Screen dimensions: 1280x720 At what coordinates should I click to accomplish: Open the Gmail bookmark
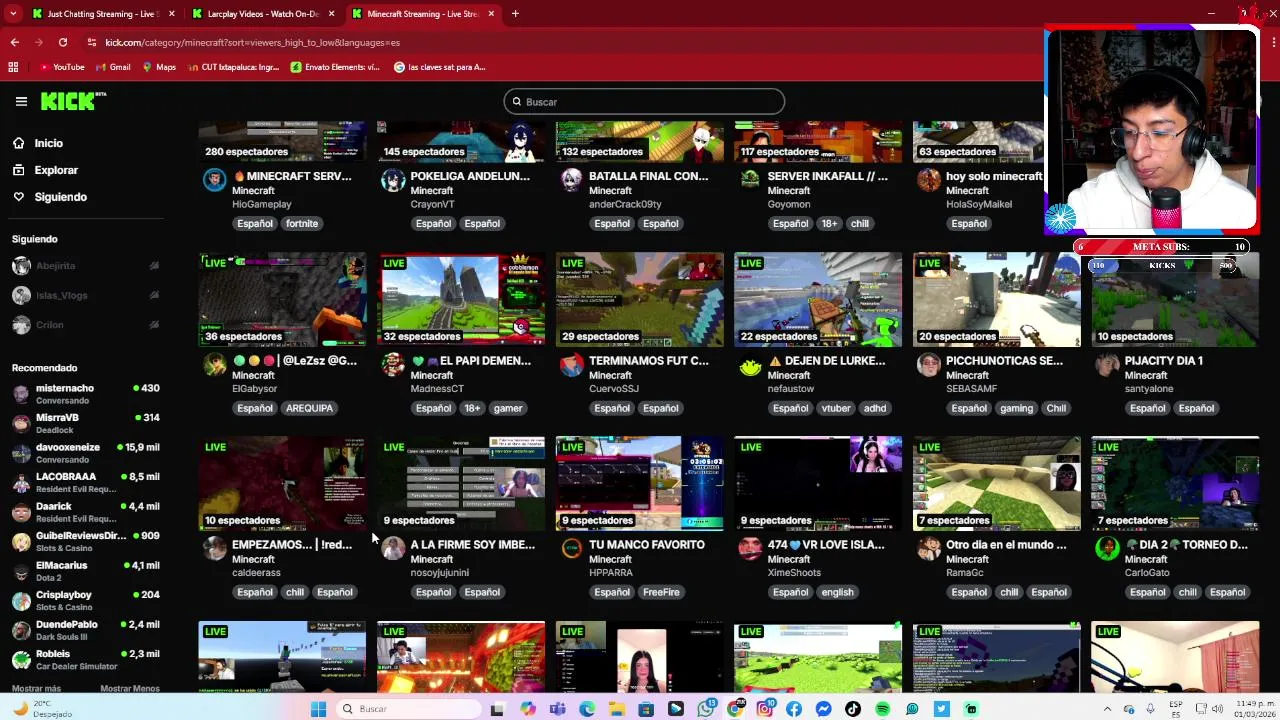113,67
